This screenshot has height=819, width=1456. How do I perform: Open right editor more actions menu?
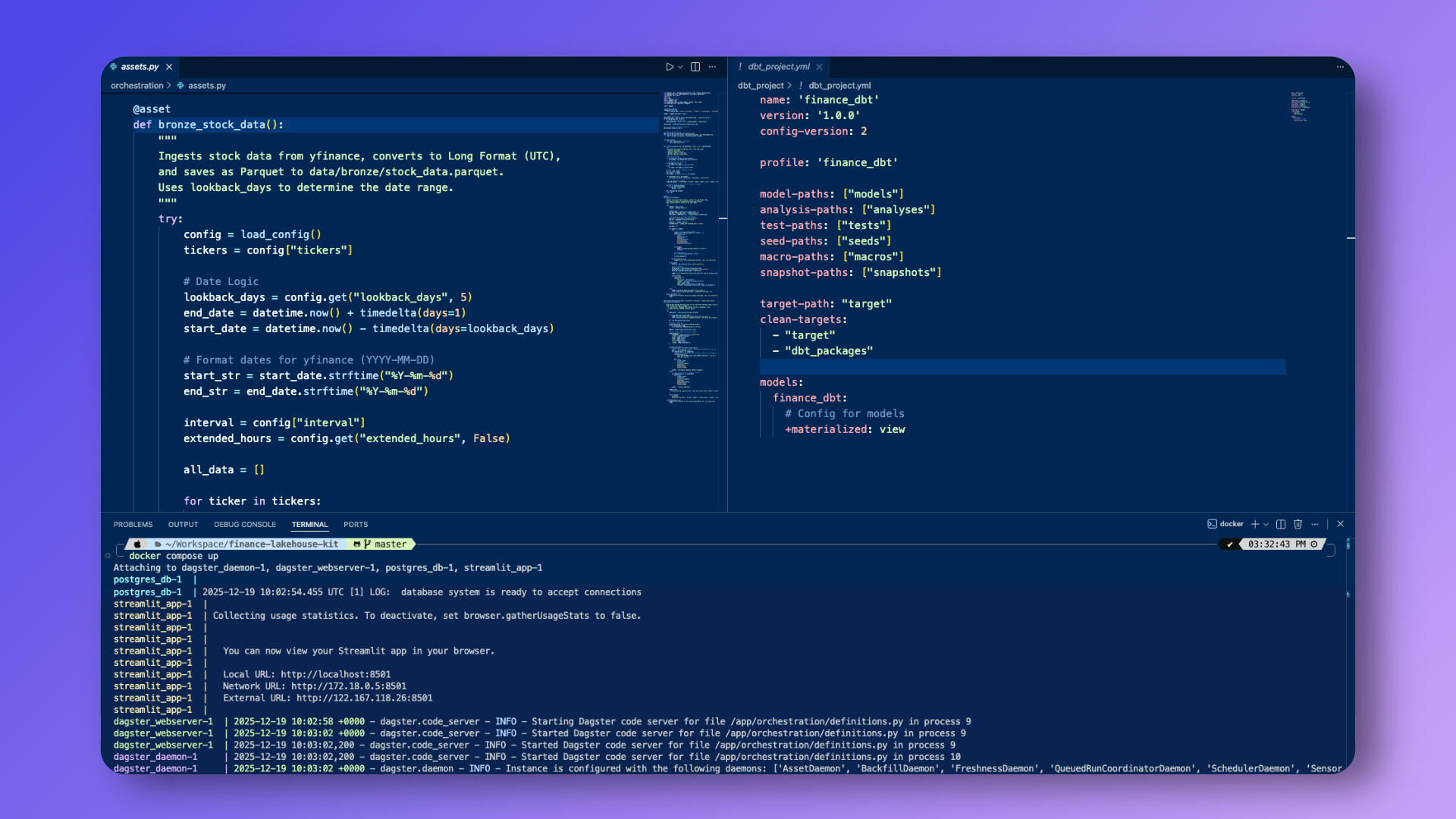pyautogui.click(x=1340, y=67)
